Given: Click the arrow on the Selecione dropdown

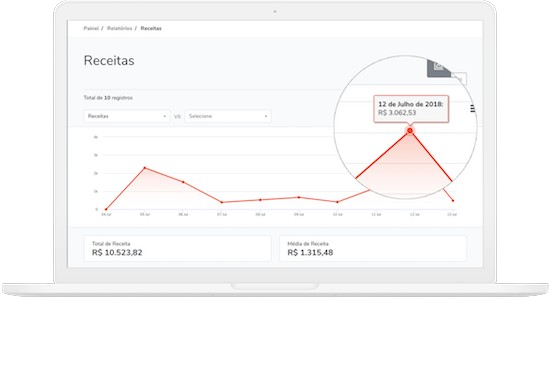Looking at the screenshot, I should [266, 117].
